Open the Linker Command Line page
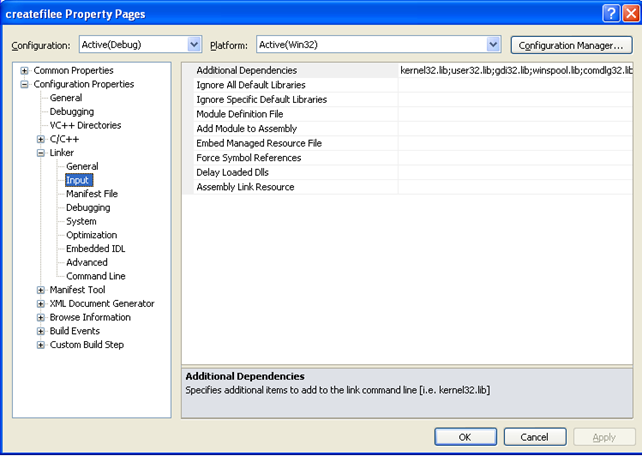 95,276
